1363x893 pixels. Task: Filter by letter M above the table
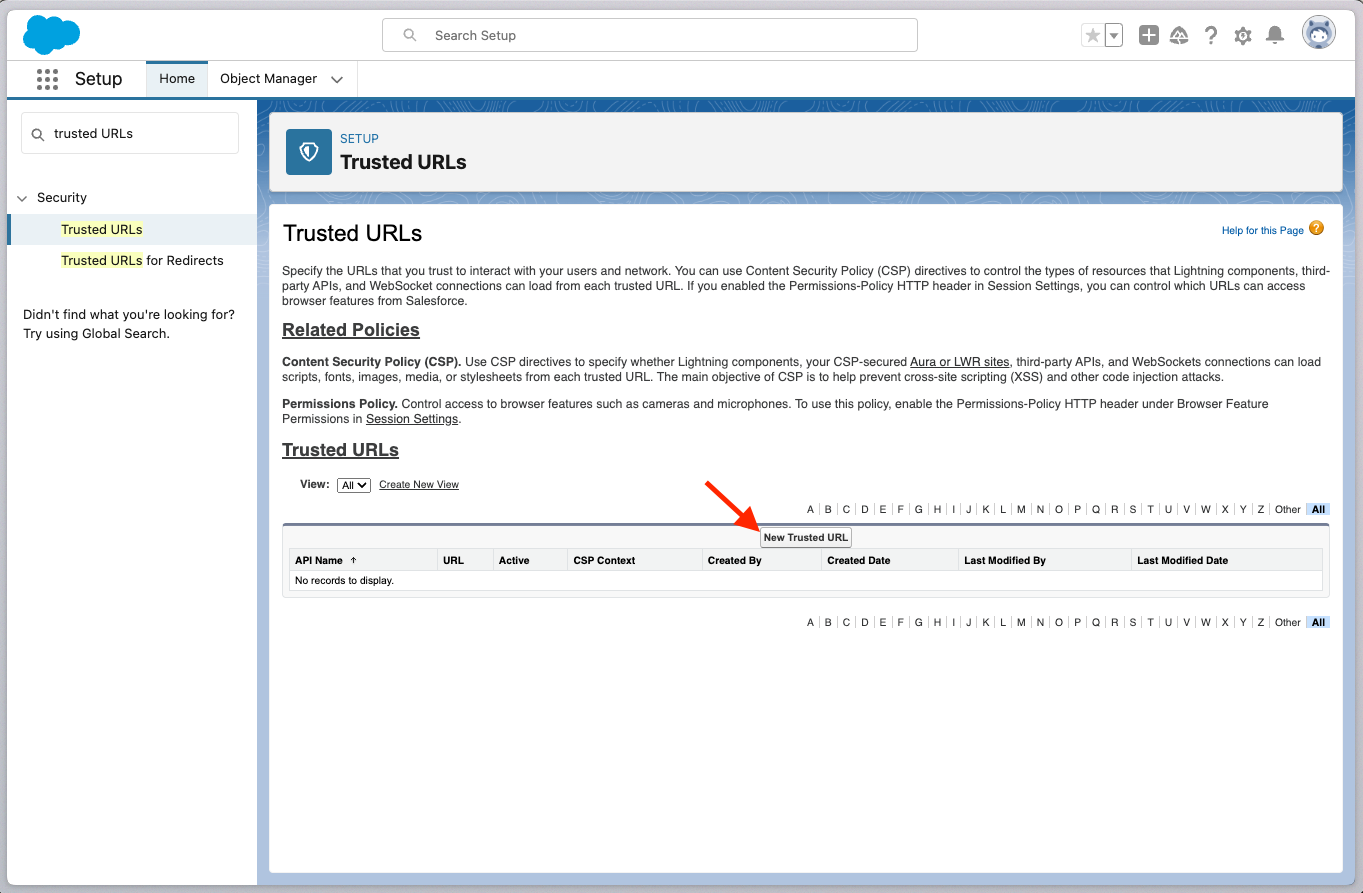1021,510
